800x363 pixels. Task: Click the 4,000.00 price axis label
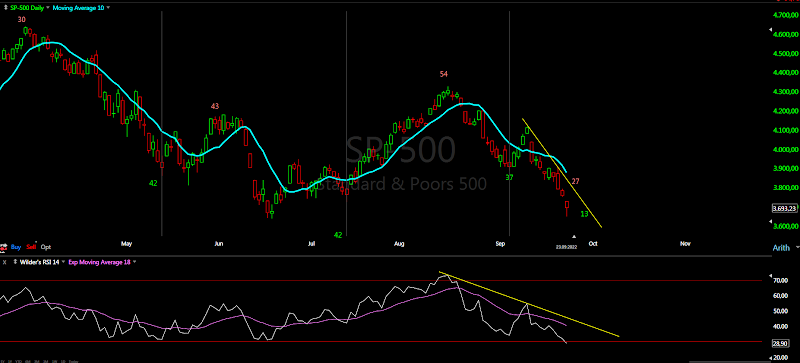[x=785, y=150]
